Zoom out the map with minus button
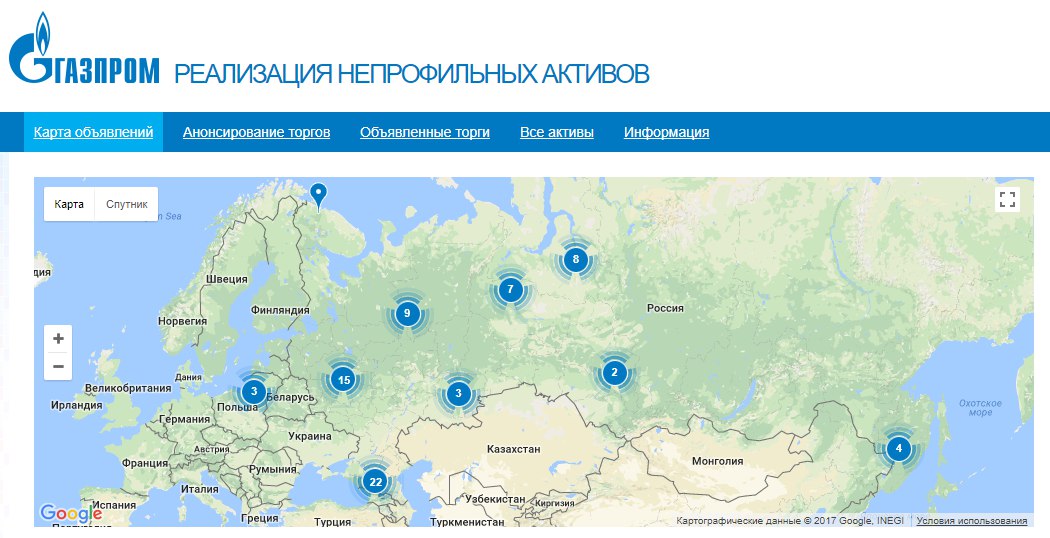The image size is (1050, 538). 58,366
